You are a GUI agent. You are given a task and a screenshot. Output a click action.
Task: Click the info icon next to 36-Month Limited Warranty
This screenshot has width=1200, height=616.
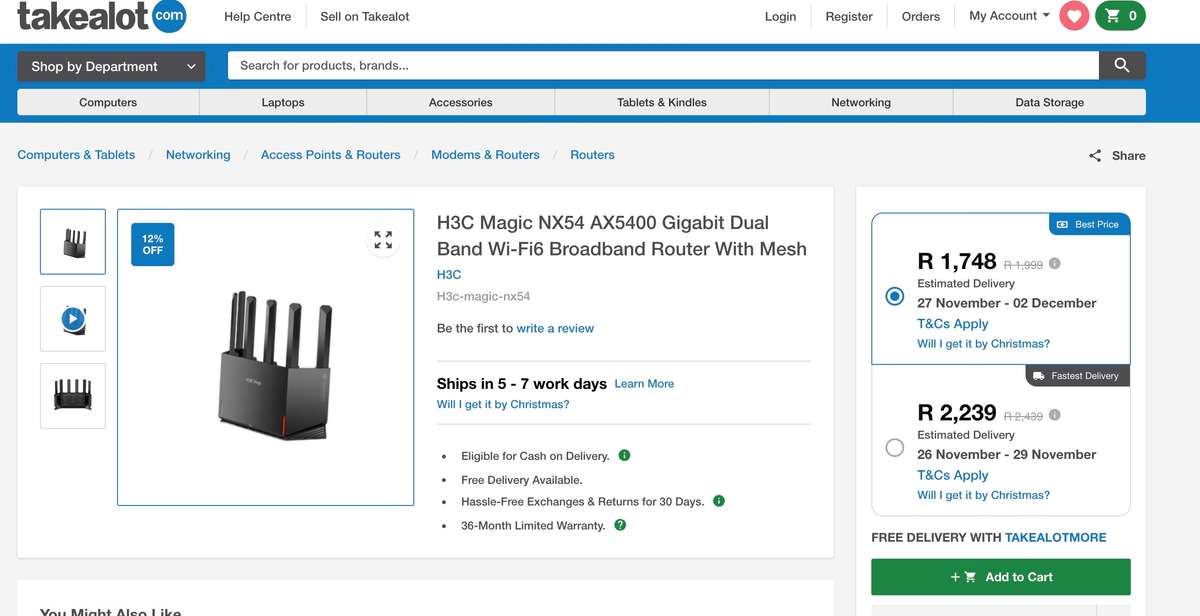(x=620, y=524)
